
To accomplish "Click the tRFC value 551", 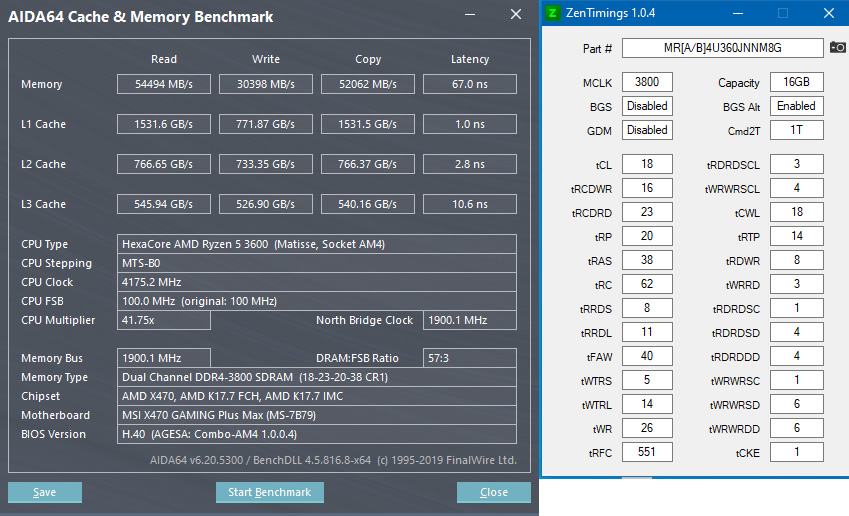I will 647,452.
